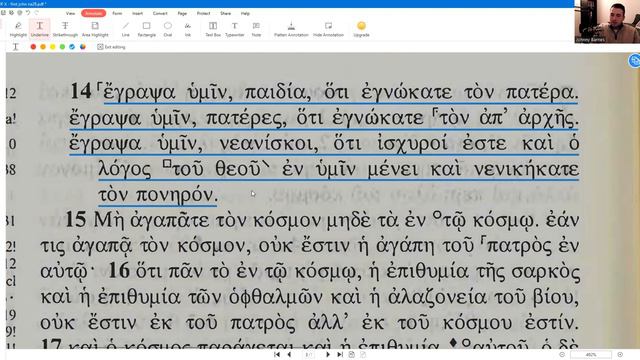
Task: Open the Annotate tab
Action: point(93,13)
